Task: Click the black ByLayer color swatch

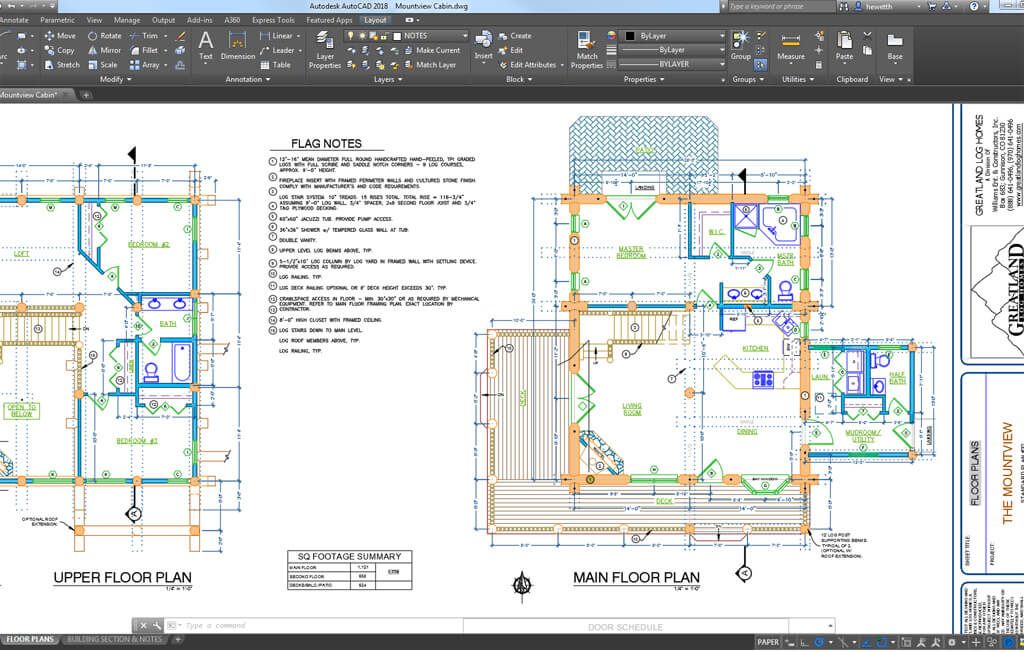Action: pyautogui.click(x=630, y=36)
